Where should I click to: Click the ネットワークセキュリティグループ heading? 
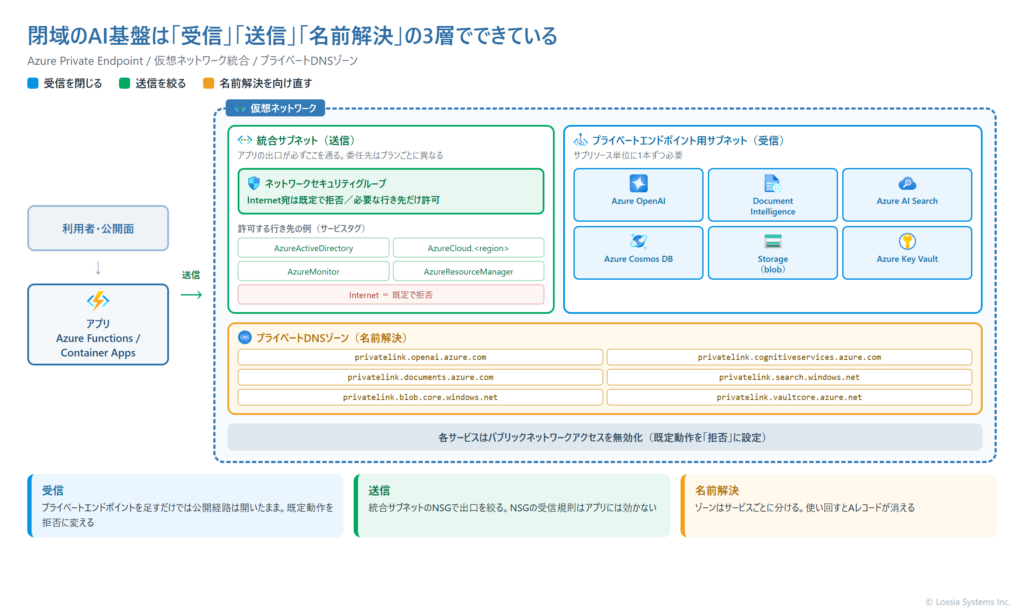325,184
